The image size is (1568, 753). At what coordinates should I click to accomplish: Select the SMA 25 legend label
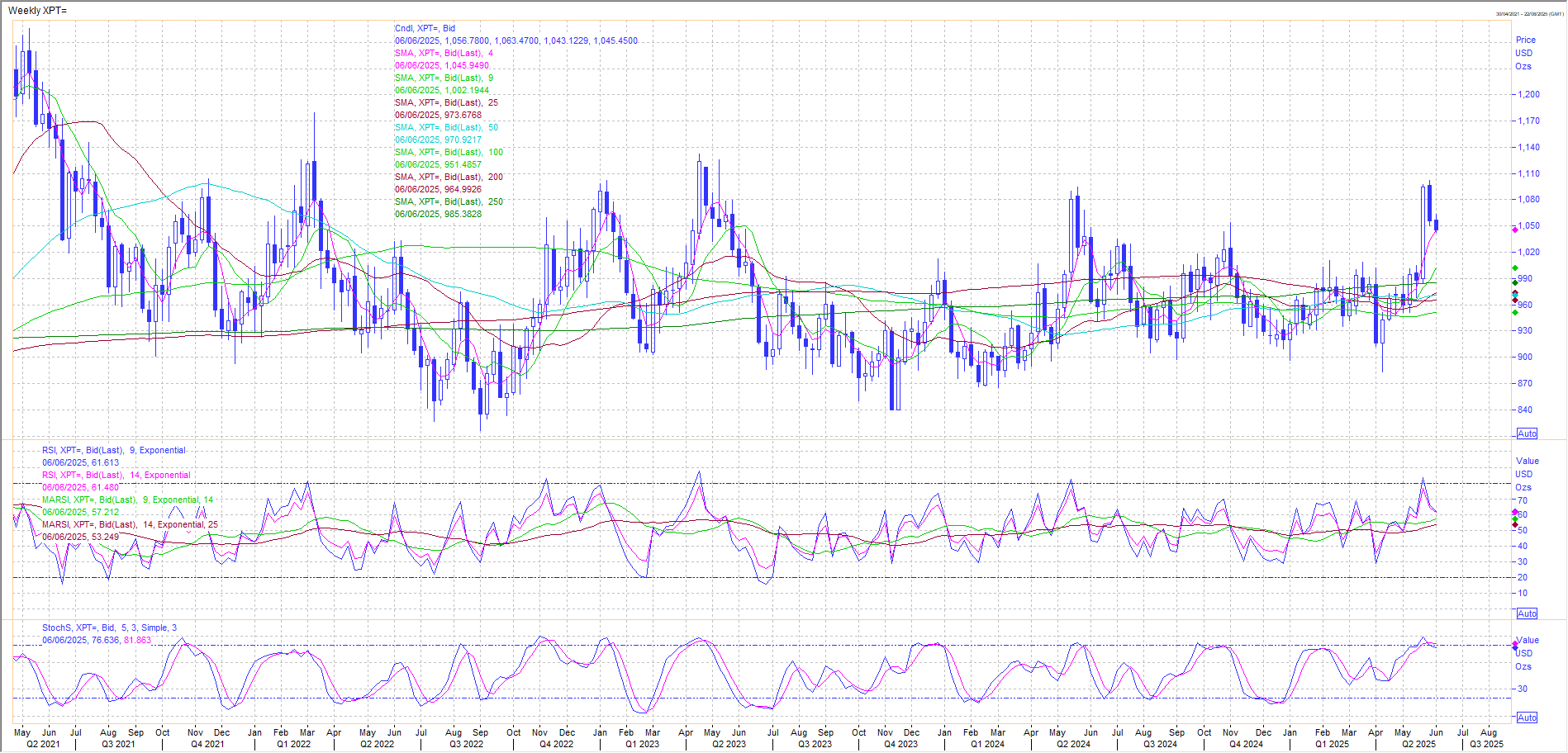(446, 102)
